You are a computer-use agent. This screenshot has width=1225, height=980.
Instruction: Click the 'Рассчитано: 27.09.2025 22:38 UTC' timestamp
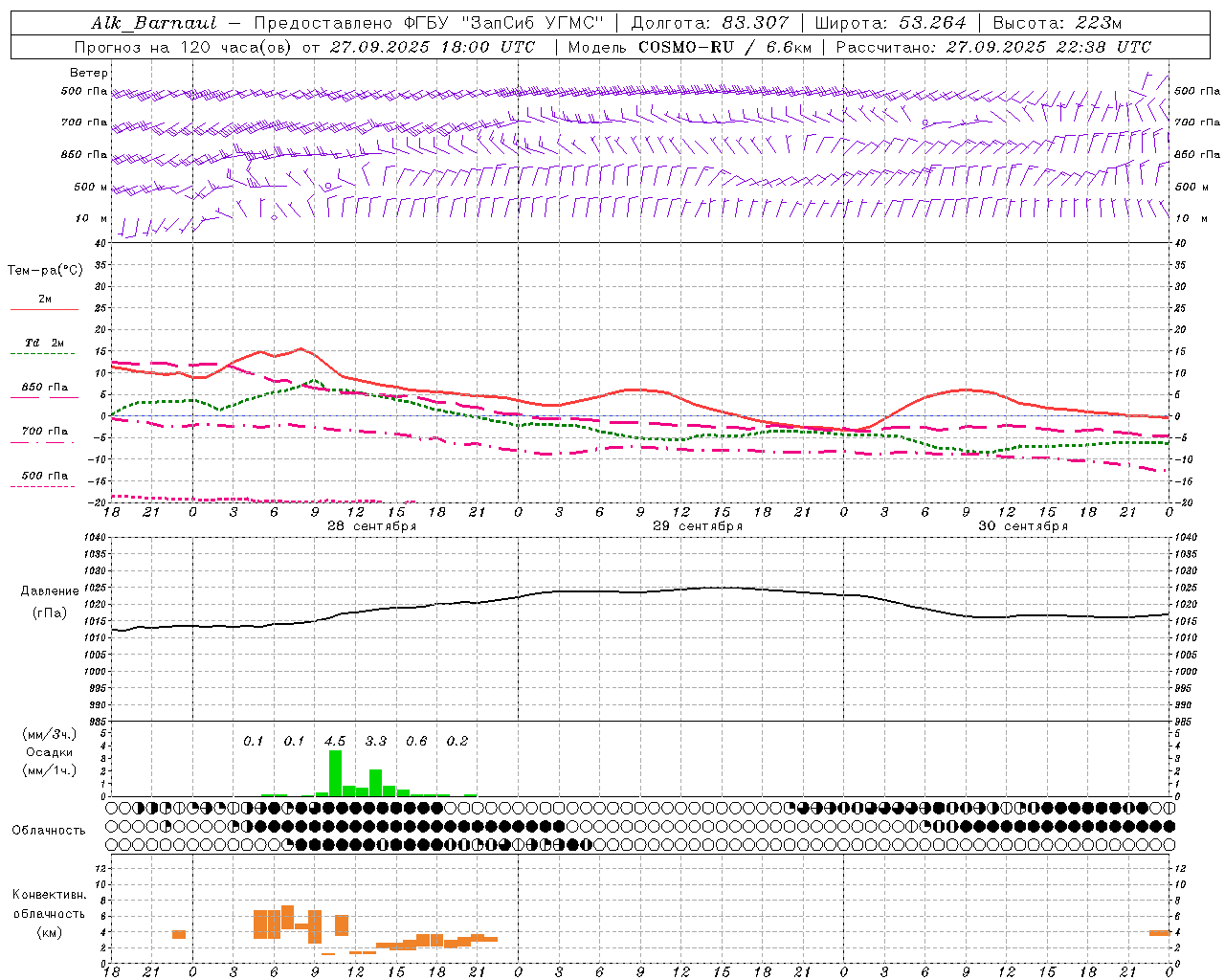(993, 47)
